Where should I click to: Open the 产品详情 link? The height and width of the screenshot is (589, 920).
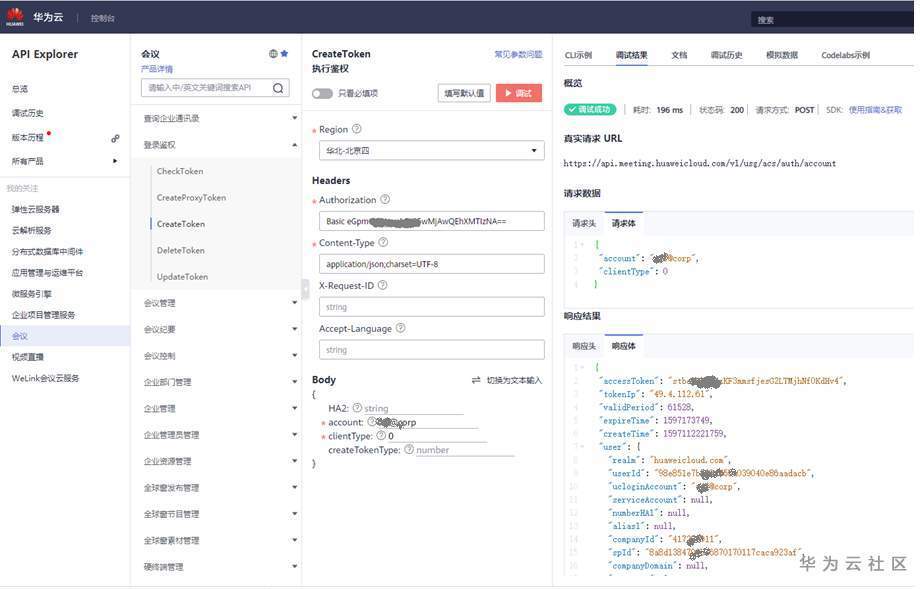(x=157, y=69)
